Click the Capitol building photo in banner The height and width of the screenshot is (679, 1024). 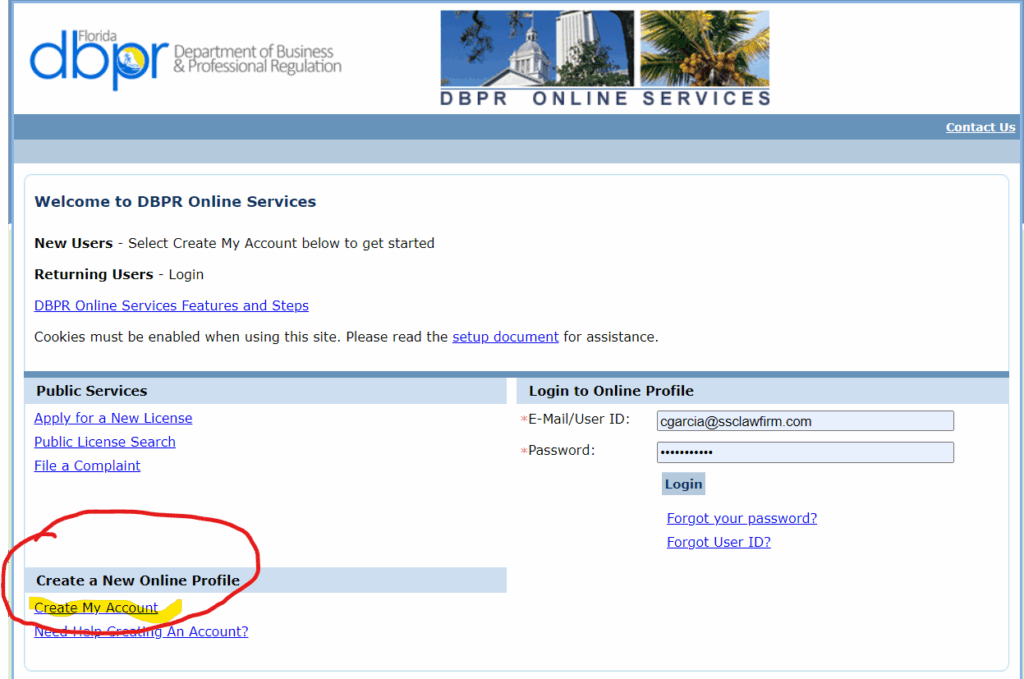click(x=537, y=48)
